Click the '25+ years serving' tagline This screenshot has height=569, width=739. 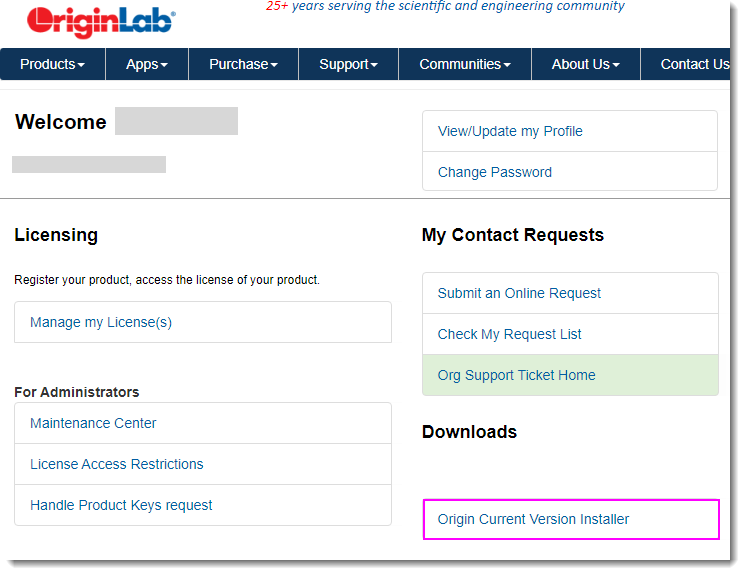(445, 7)
